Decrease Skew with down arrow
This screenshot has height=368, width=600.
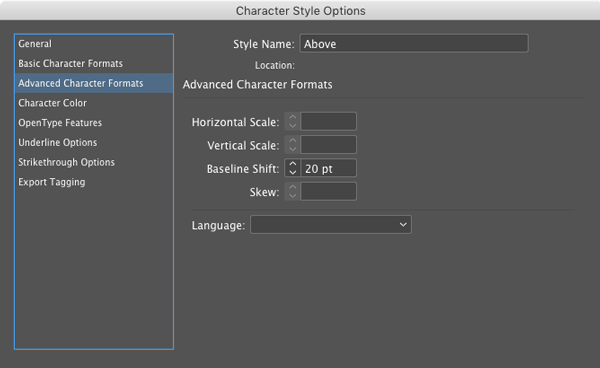pyautogui.click(x=293, y=196)
